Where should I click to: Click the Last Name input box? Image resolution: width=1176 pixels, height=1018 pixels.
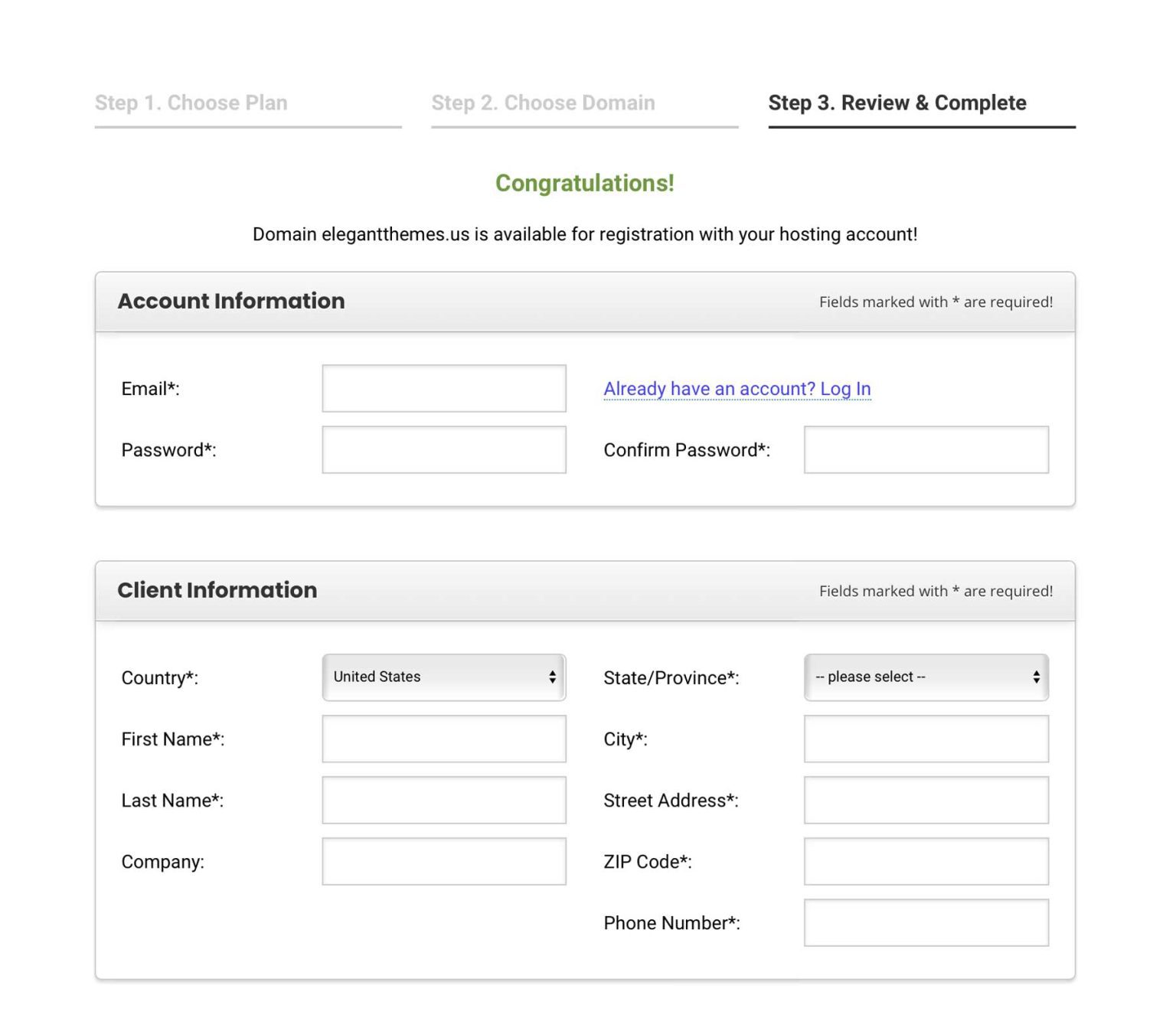[444, 799]
